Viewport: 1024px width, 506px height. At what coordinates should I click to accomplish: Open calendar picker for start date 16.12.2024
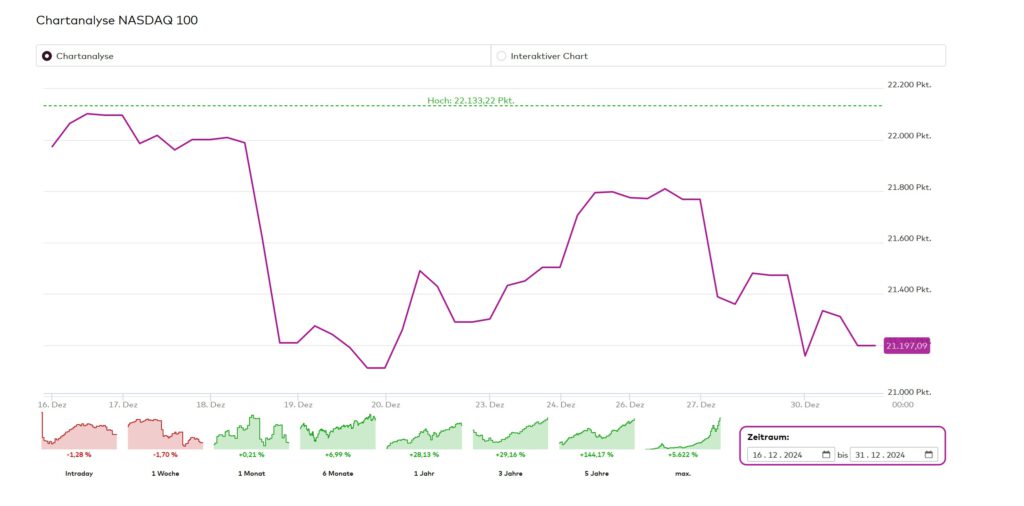pyautogui.click(x=826, y=455)
